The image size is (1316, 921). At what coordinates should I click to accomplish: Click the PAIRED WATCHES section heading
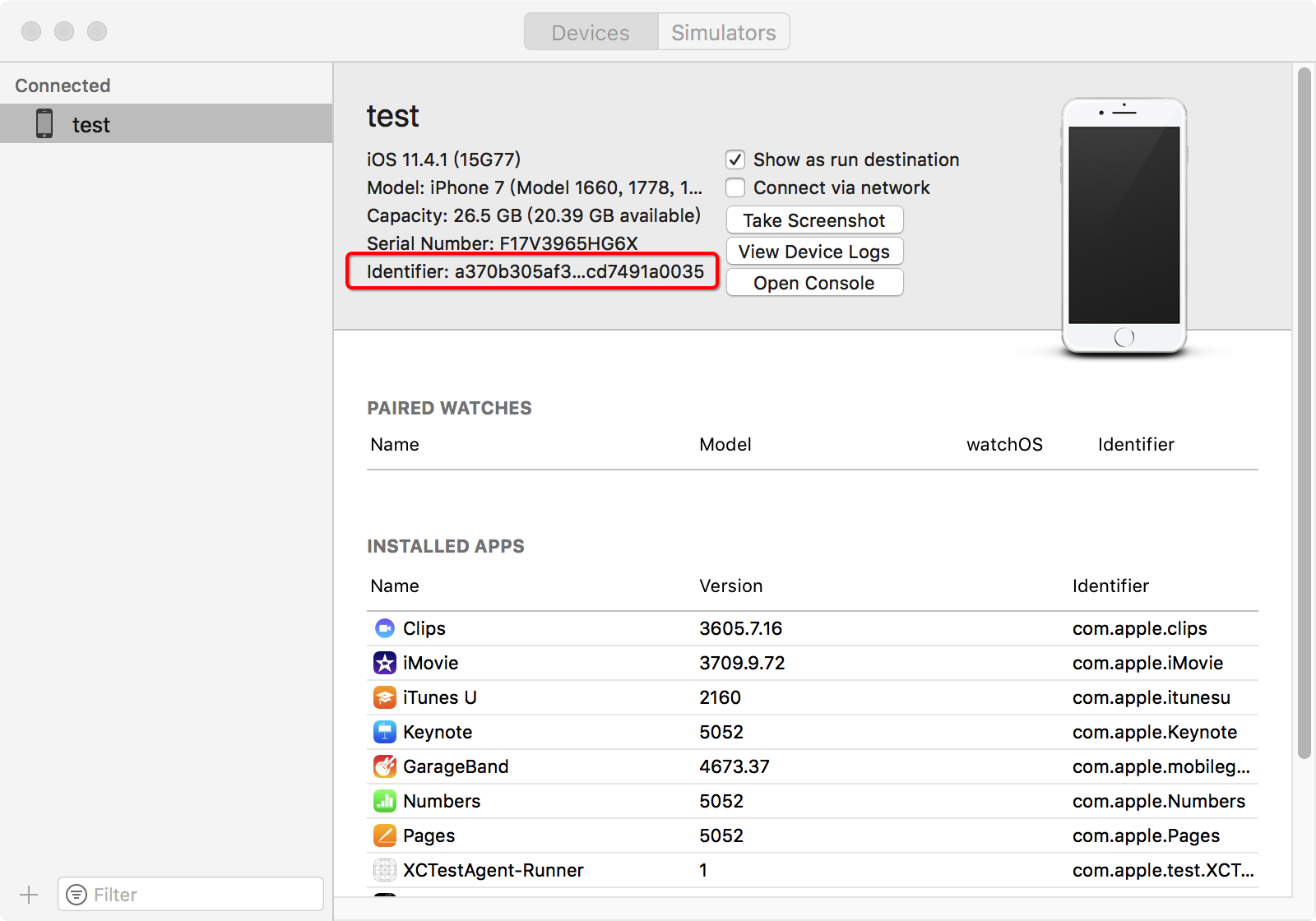tap(449, 409)
